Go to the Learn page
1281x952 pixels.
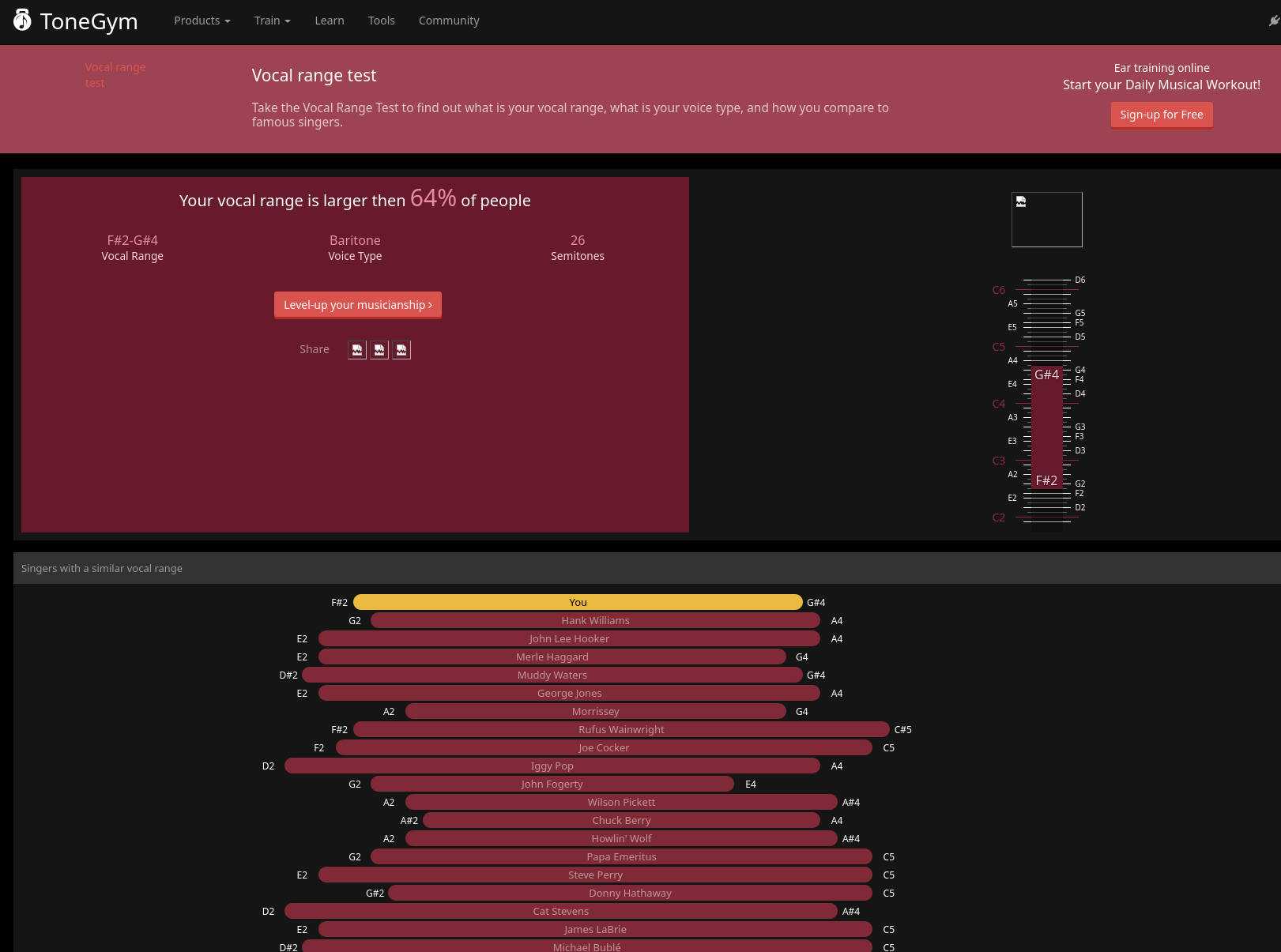pos(330,21)
